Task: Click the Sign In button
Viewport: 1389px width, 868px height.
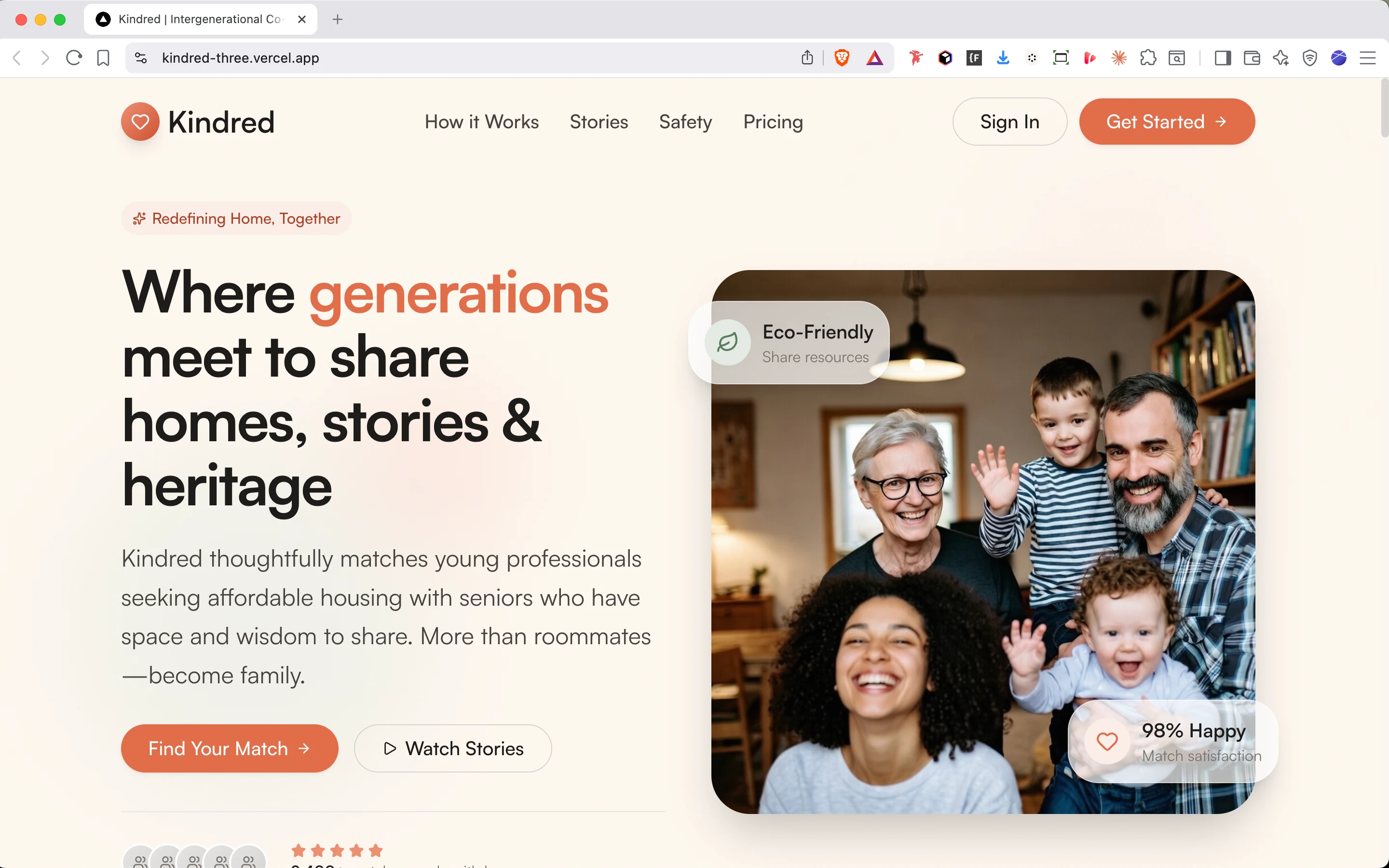Action: click(1009, 122)
